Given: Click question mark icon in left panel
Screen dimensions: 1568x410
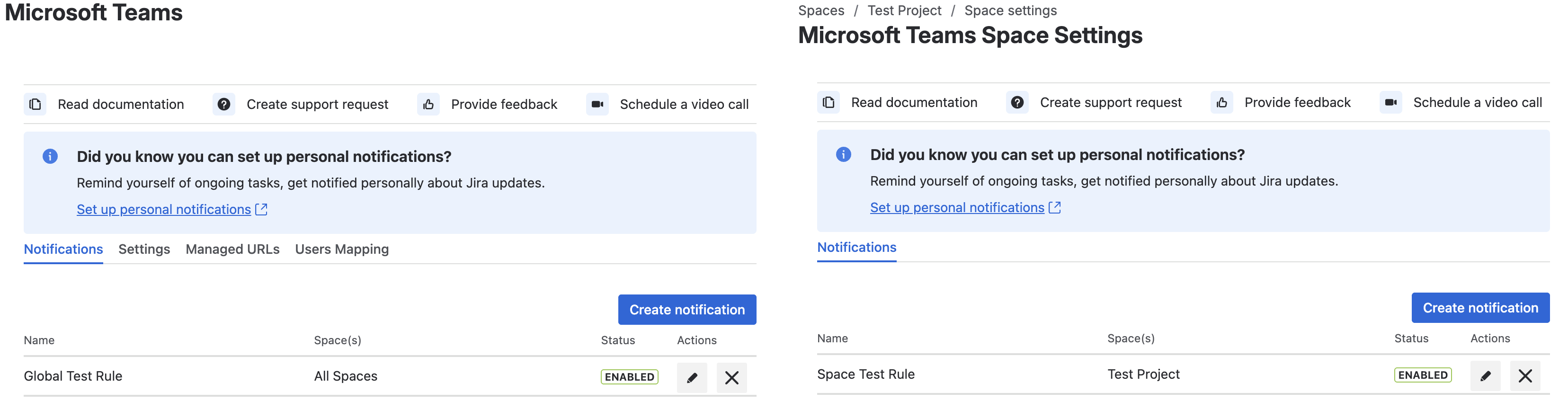Looking at the screenshot, I should click(x=224, y=104).
